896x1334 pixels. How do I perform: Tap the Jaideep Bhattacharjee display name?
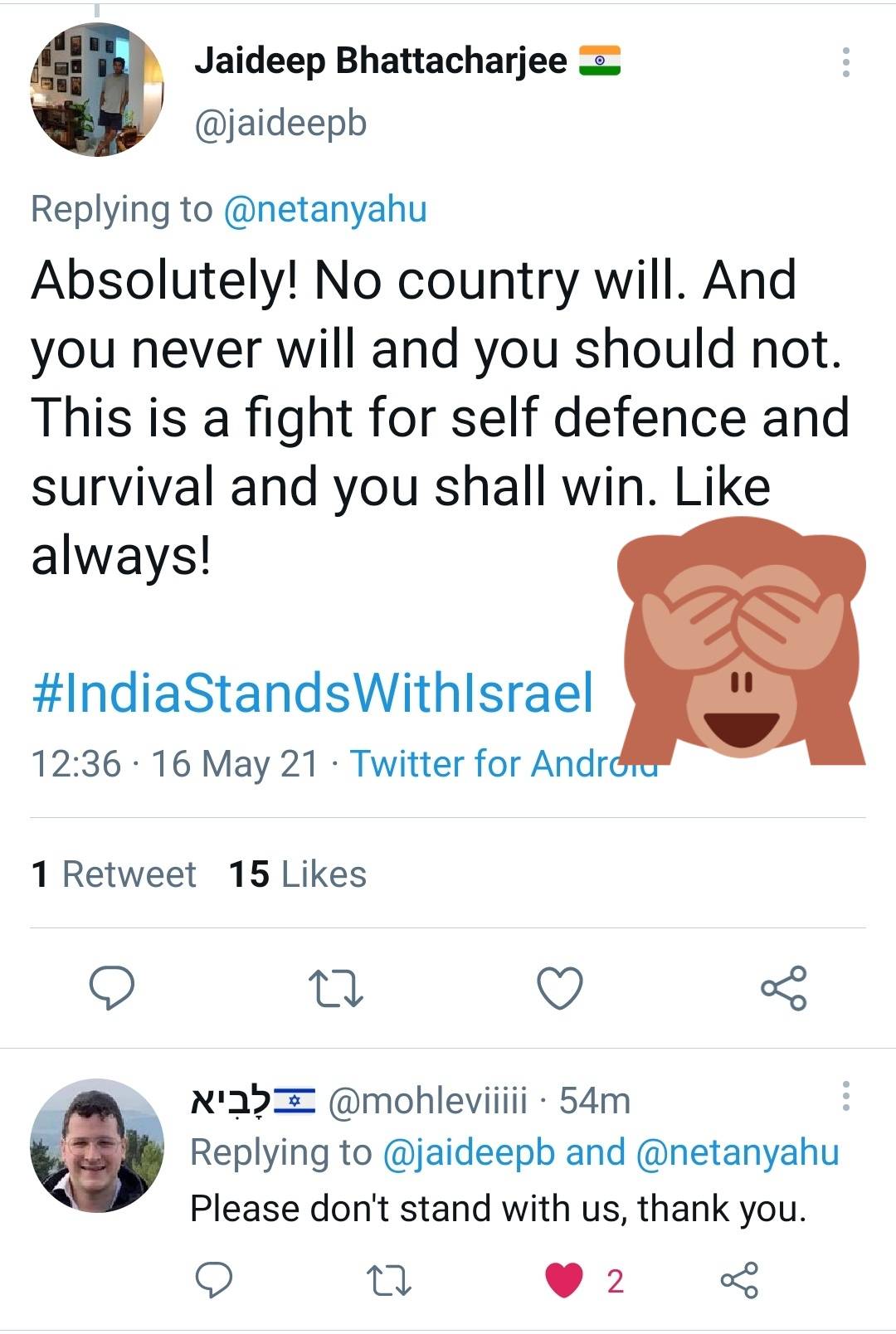[x=381, y=61]
